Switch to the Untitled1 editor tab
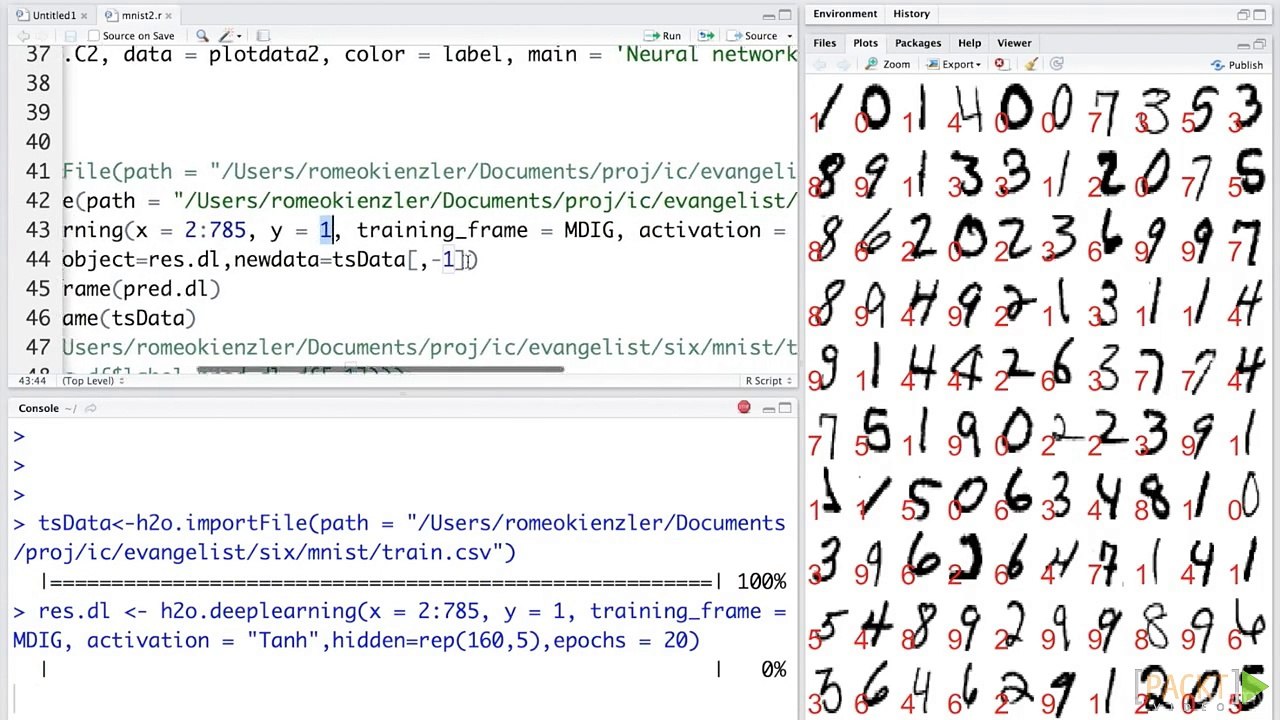The height and width of the screenshot is (720, 1280). [x=52, y=15]
